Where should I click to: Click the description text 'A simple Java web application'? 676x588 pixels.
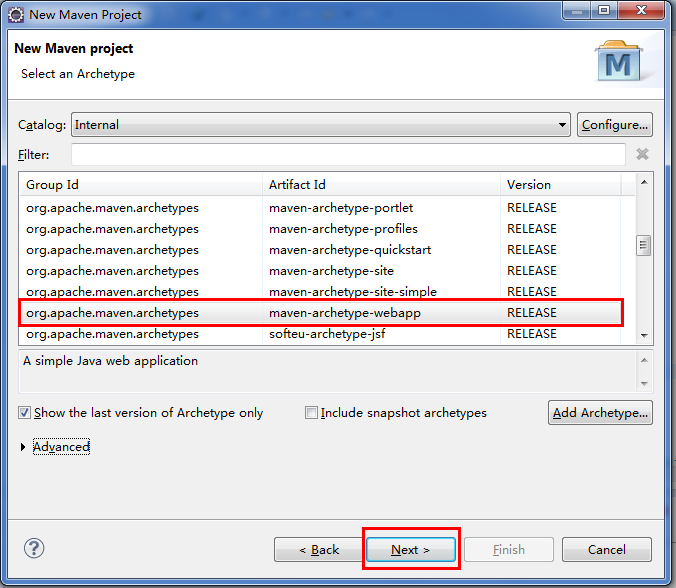[x=110, y=361]
